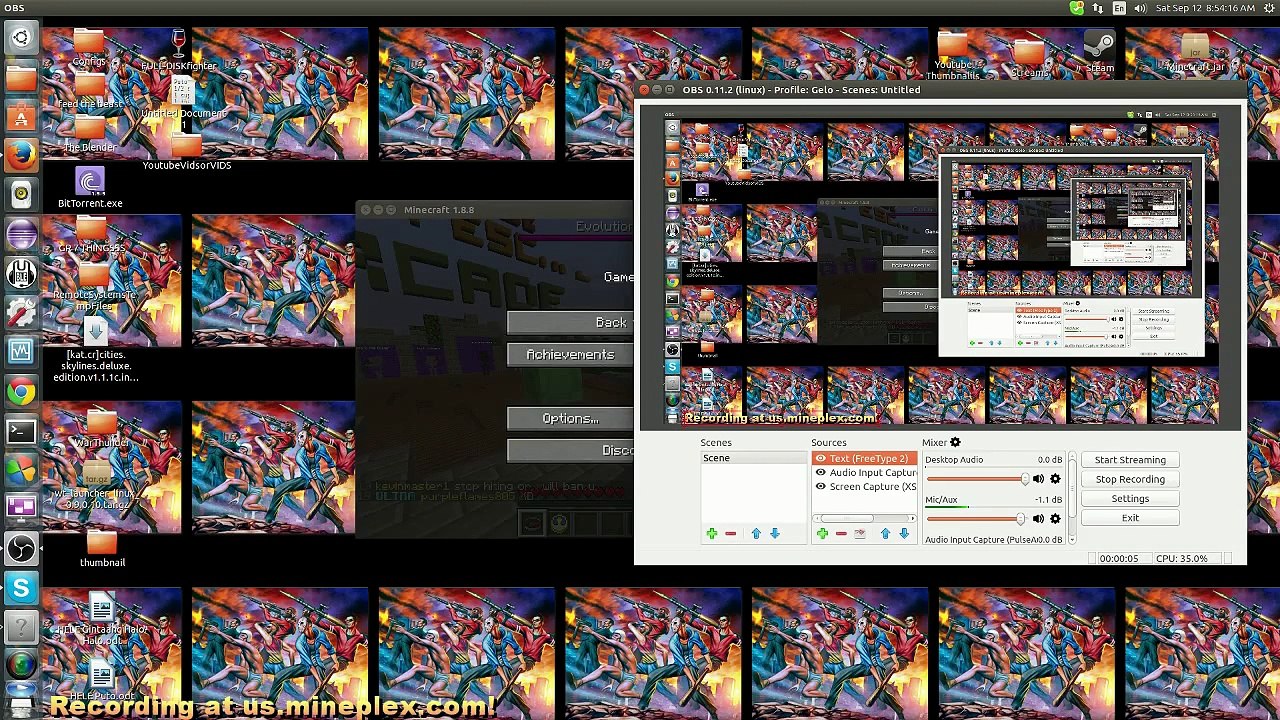The image size is (1280, 720).
Task: Click Back in the Minecraft menu
Action: [x=571, y=322]
